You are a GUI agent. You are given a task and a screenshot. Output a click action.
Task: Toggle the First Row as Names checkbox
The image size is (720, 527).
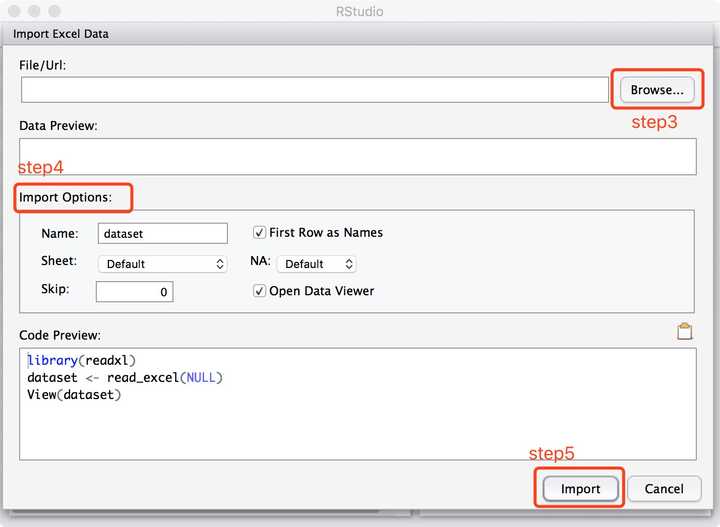pyautogui.click(x=260, y=233)
